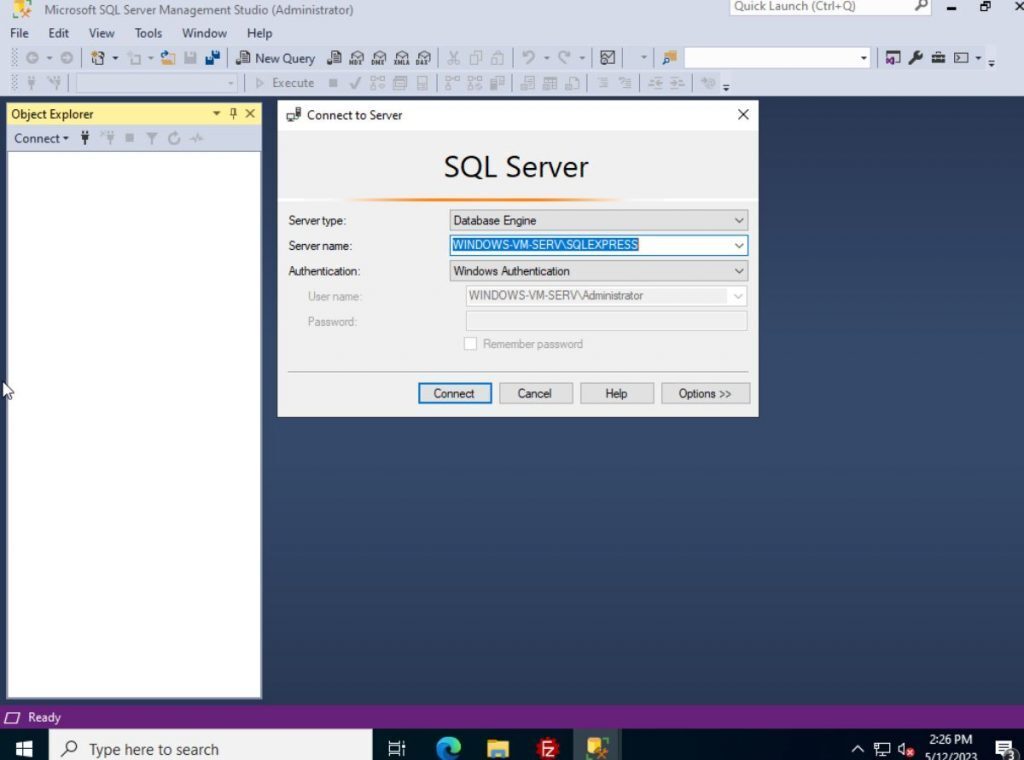
Task: Click the Options >> button
Action: click(705, 393)
